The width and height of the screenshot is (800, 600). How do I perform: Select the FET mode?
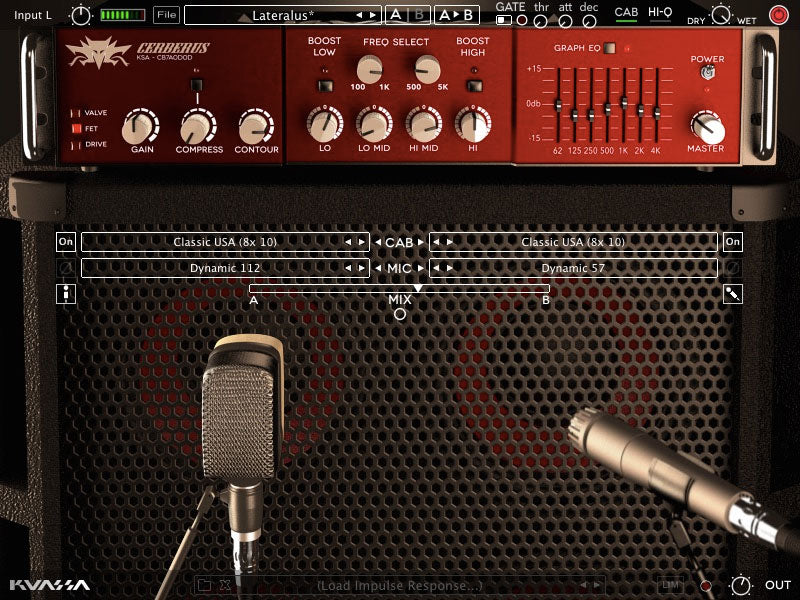point(76,129)
